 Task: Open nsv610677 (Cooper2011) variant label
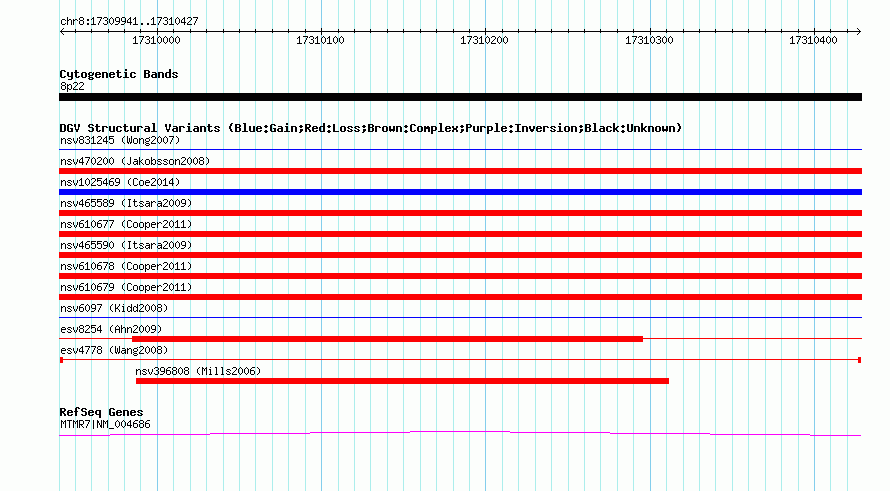point(126,224)
